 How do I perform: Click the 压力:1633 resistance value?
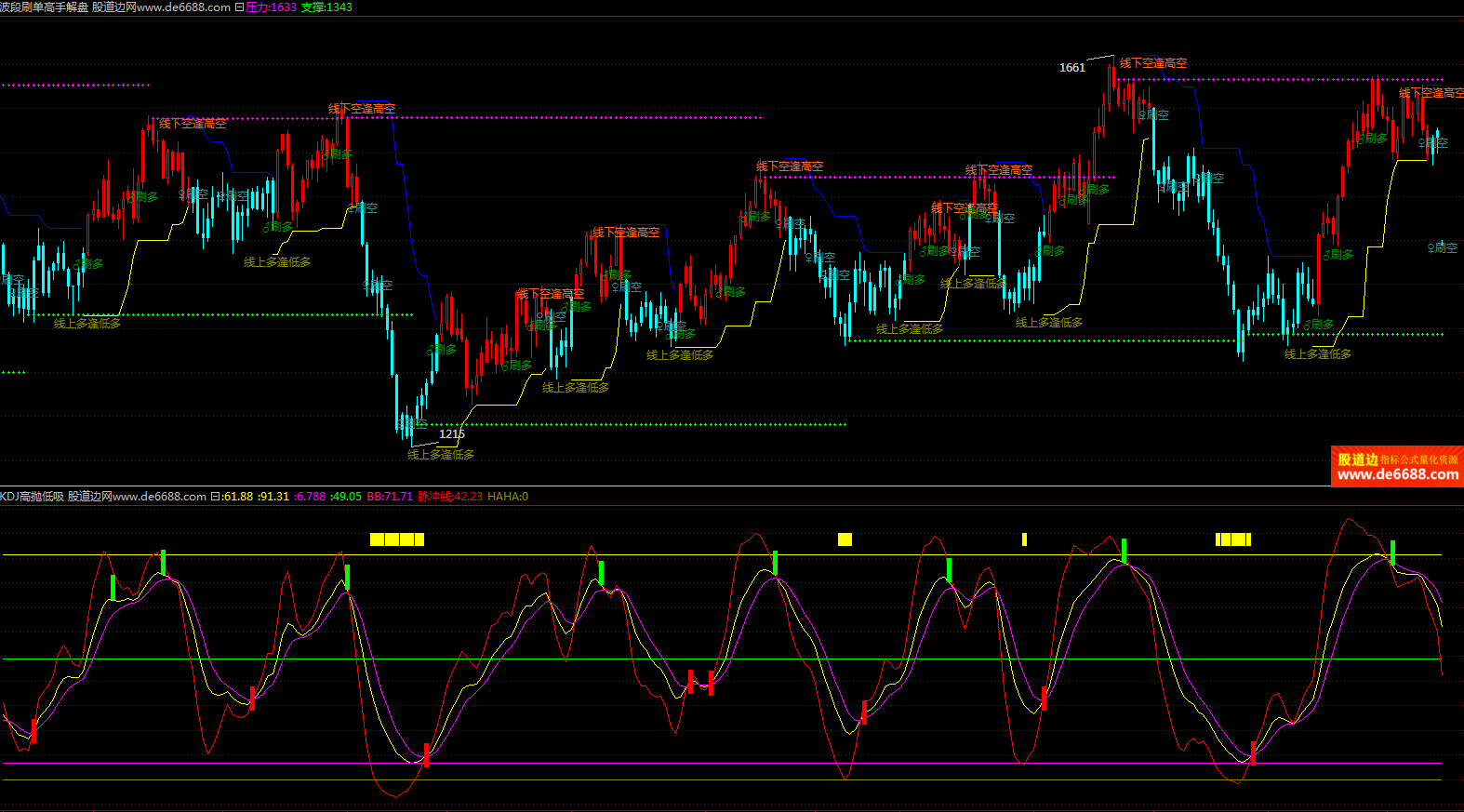click(x=272, y=7)
